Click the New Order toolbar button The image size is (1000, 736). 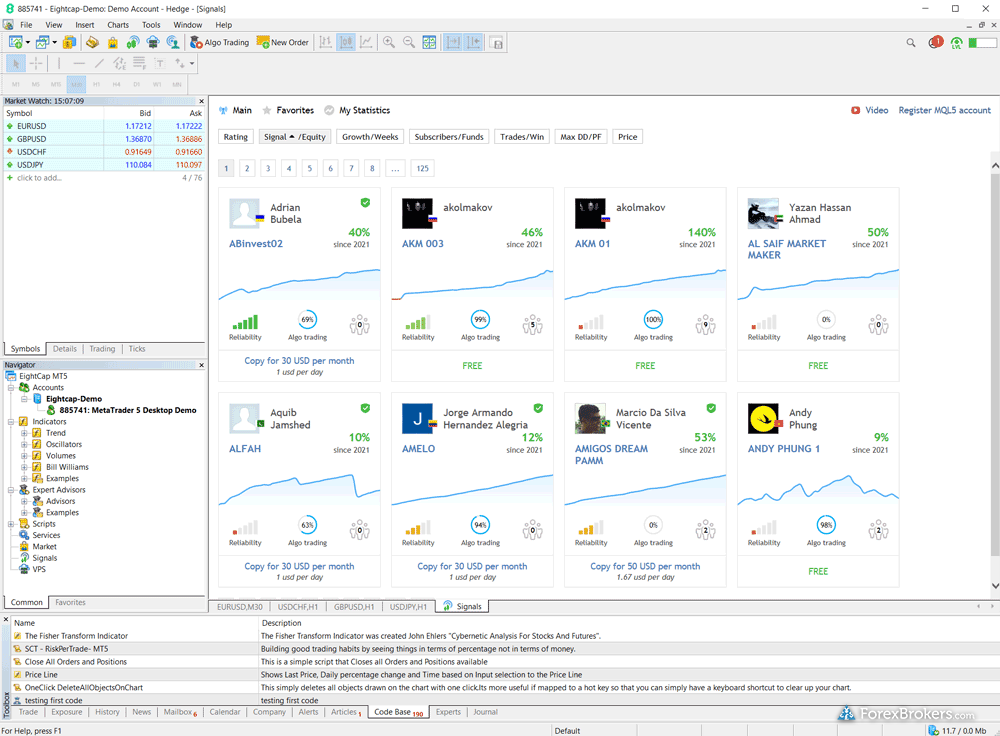click(x=283, y=42)
